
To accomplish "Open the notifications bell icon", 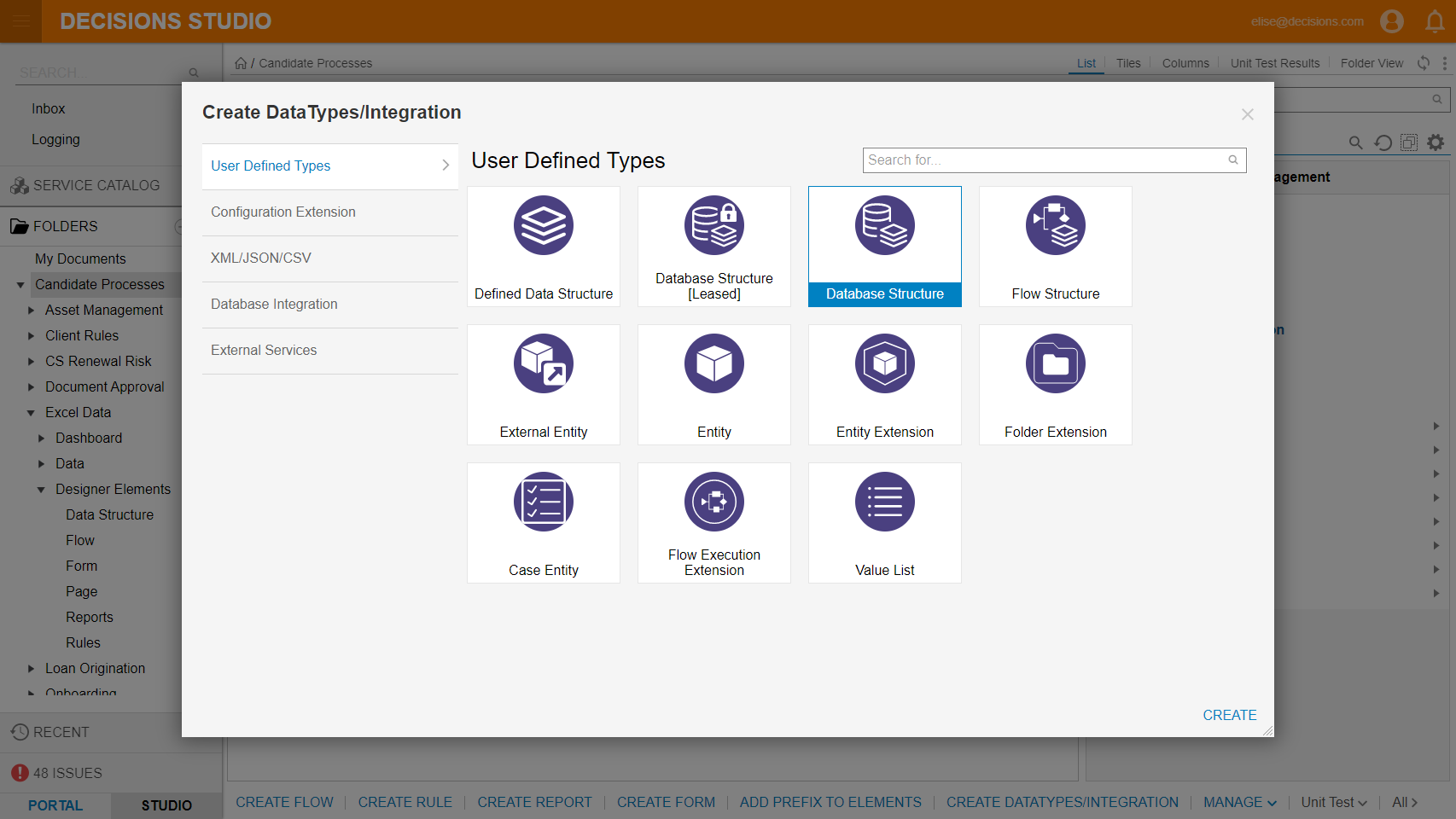I will pos(1435,21).
